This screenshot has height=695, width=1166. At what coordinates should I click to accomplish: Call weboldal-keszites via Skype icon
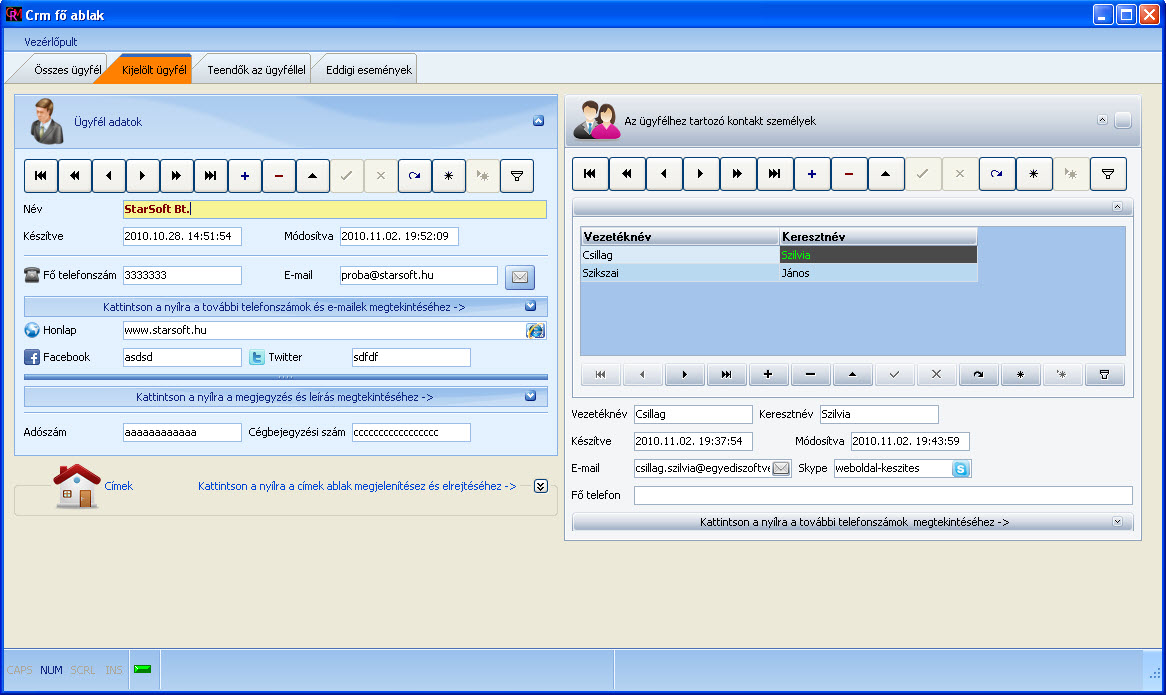coord(961,469)
